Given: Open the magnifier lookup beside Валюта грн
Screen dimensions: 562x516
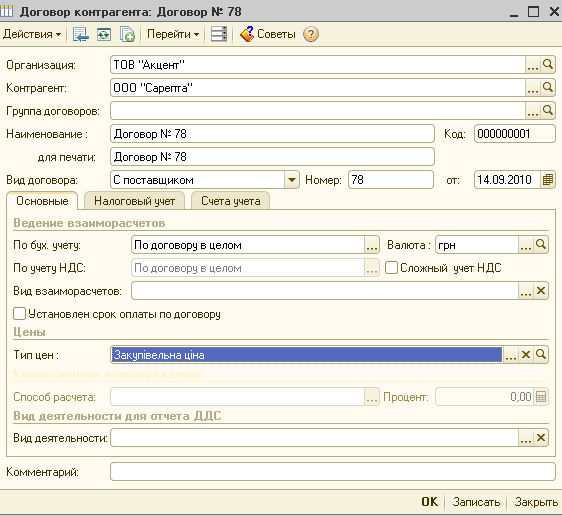Looking at the screenshot, I should 540,245.
